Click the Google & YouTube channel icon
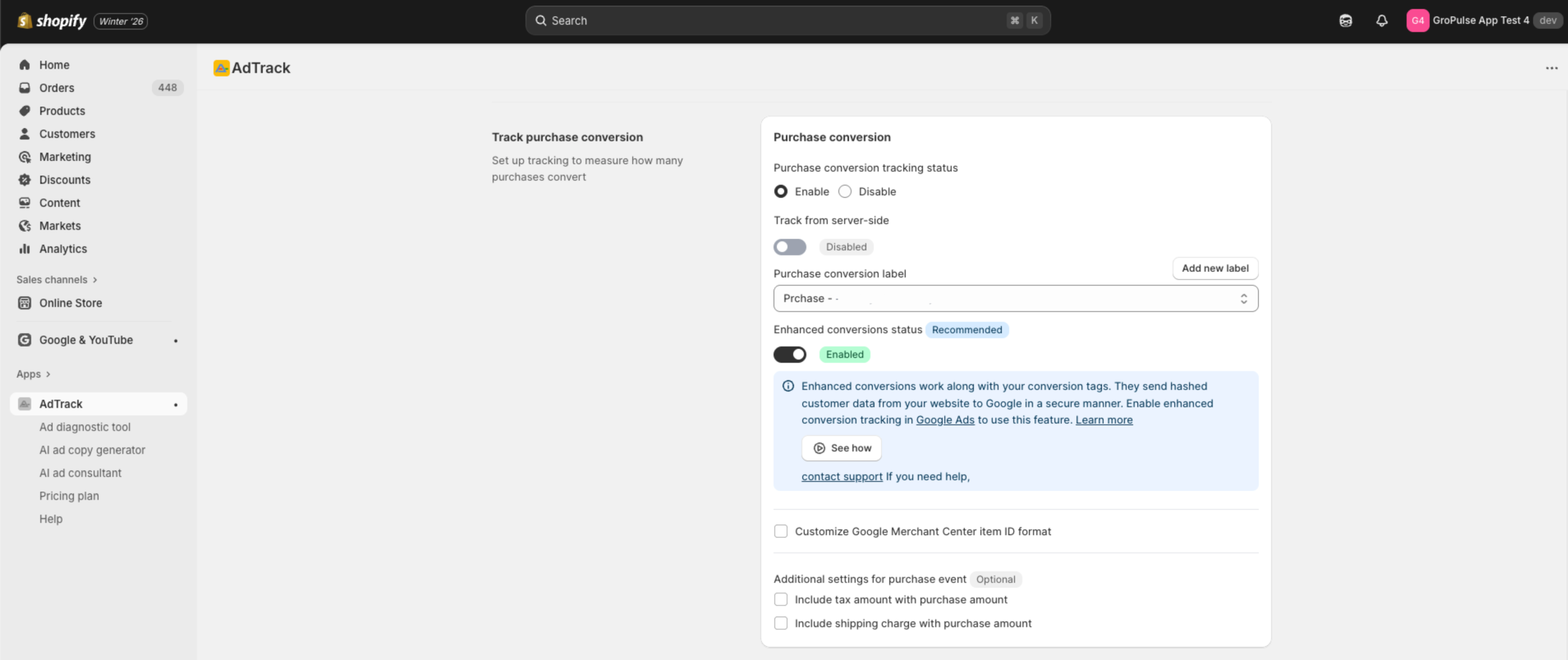 (x=24, y=340)
